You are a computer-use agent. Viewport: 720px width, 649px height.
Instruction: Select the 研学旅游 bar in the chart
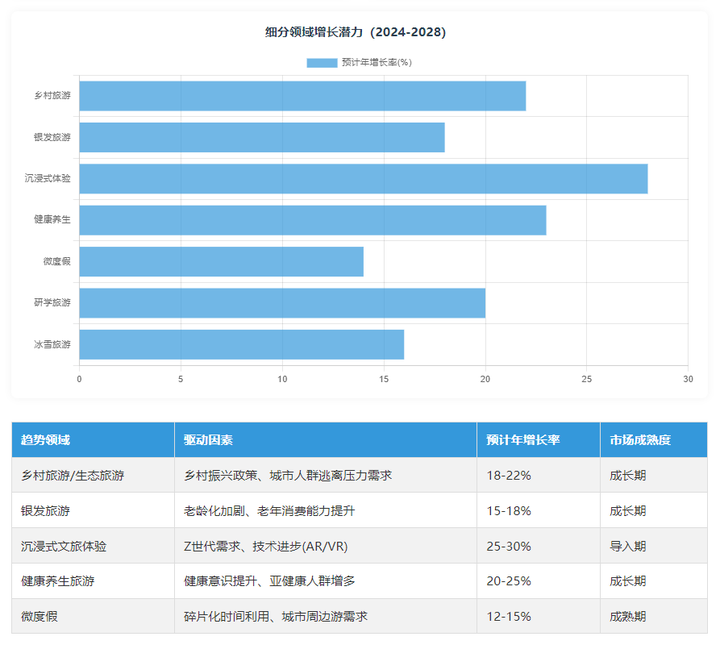(x=282, y=303)
